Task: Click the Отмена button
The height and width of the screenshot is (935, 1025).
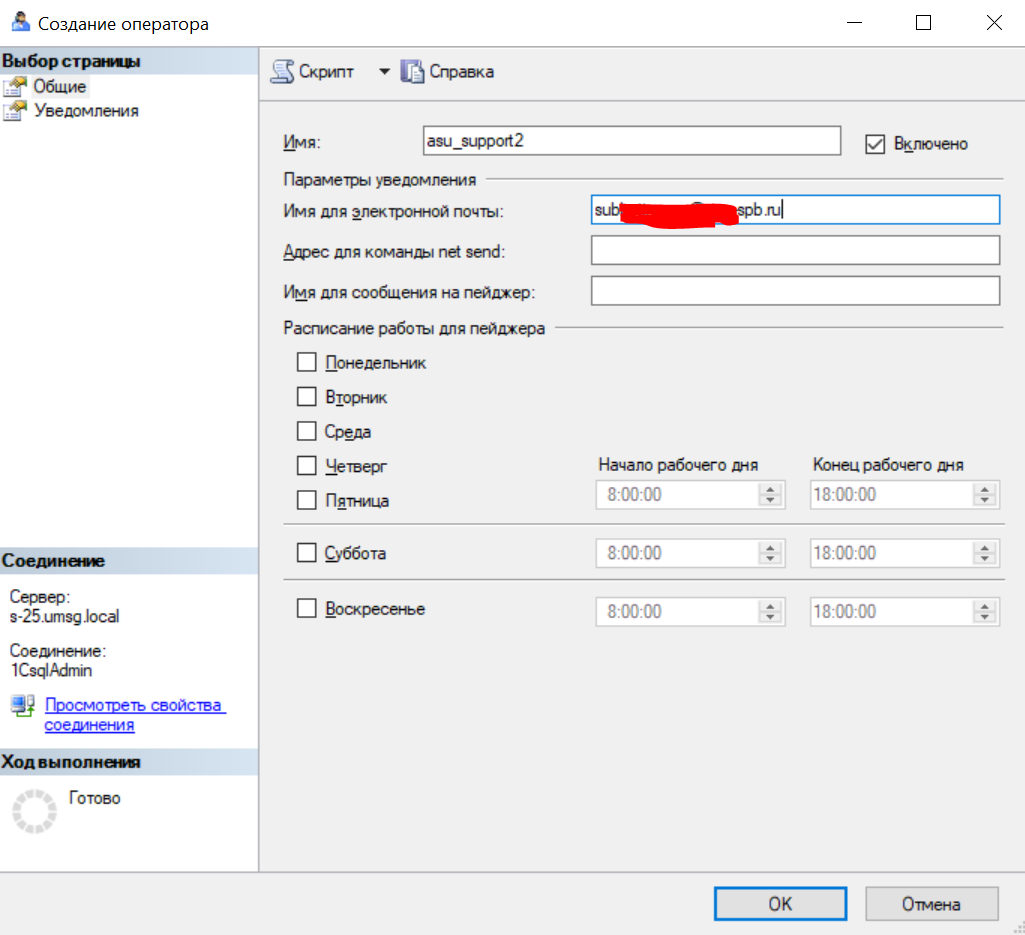Action: tap(931, 904)
